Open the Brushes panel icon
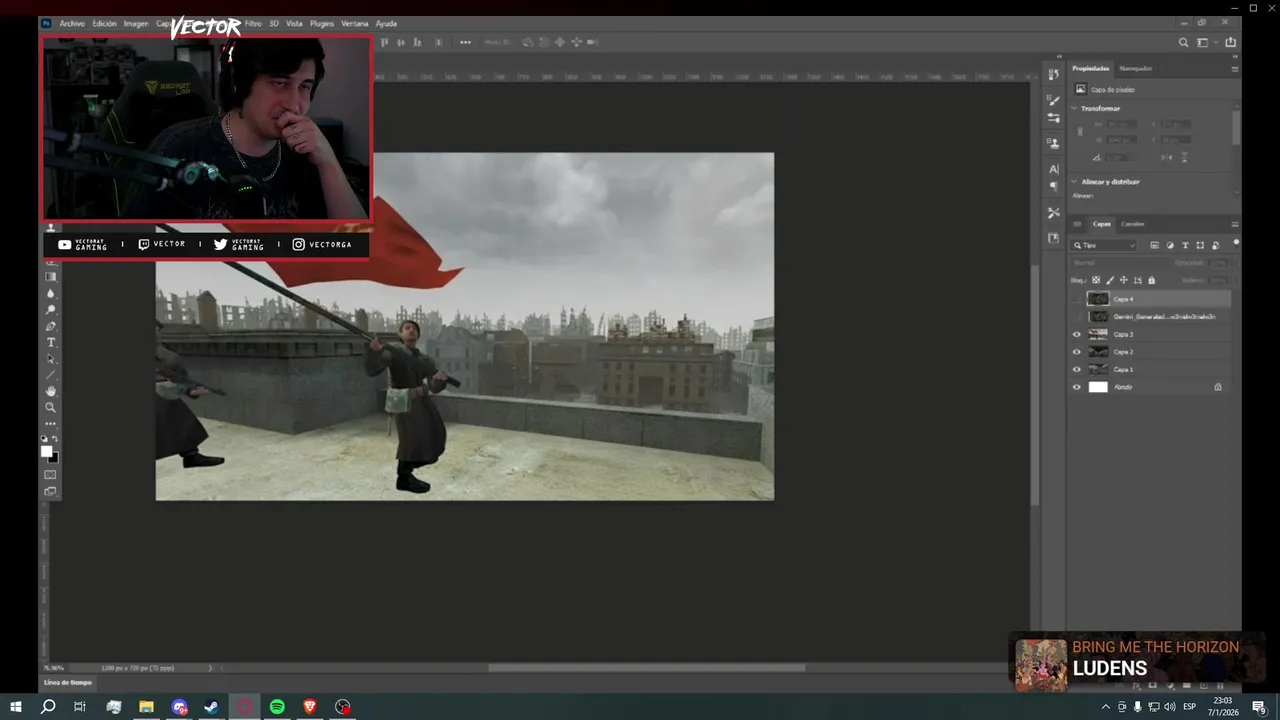Image resolution: width=1280 pixels, height=720 pixels. tap(1053, 100)
